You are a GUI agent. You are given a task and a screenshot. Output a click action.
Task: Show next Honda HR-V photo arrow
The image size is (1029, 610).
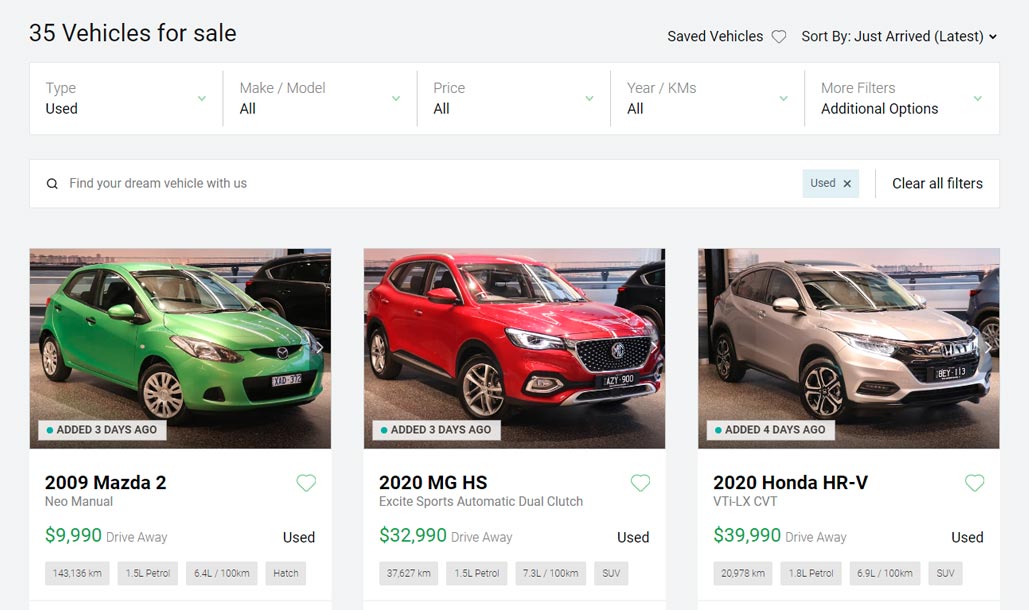click(x=988, y=348)
